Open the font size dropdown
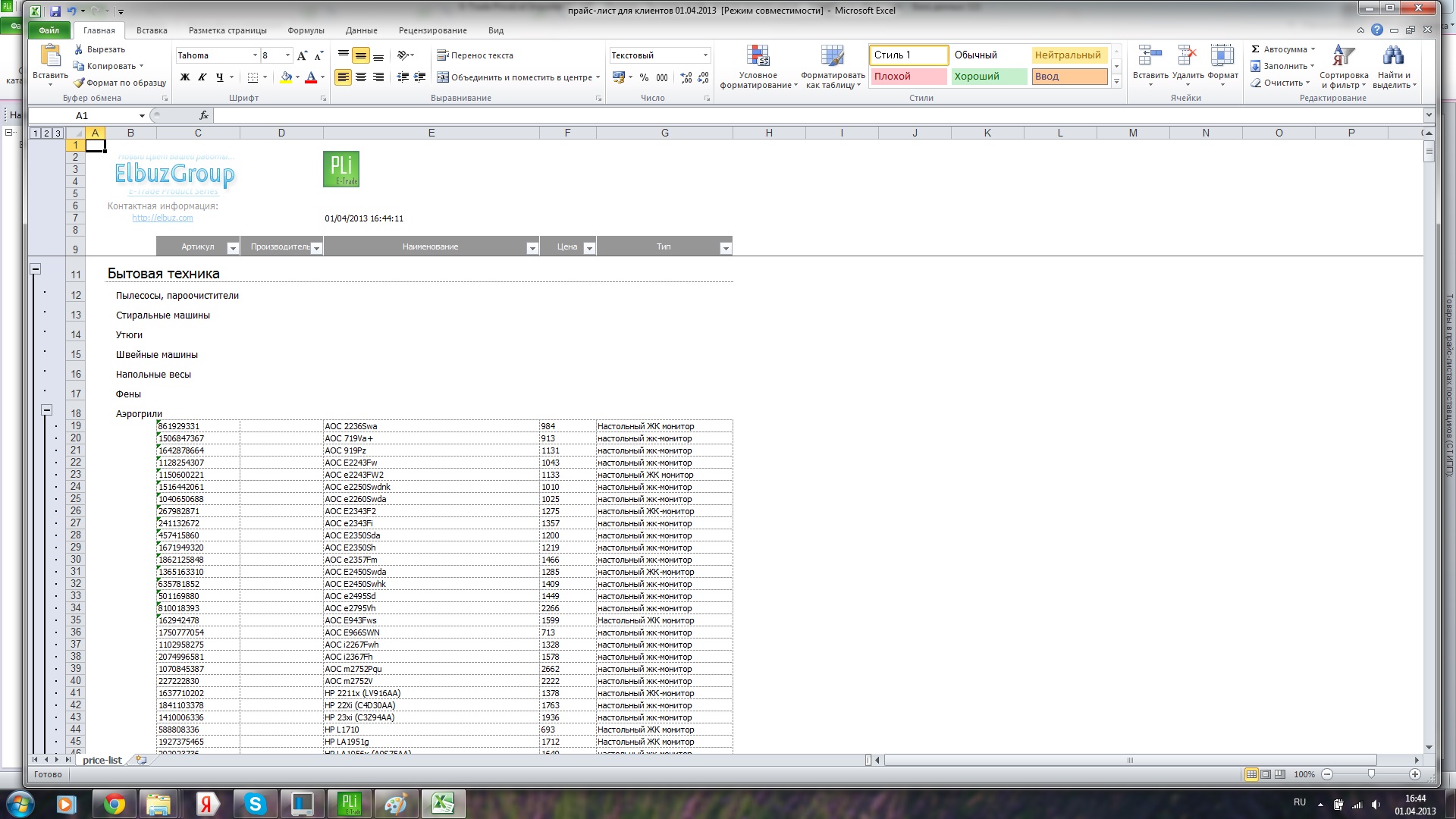 click(x=287, y=55)
